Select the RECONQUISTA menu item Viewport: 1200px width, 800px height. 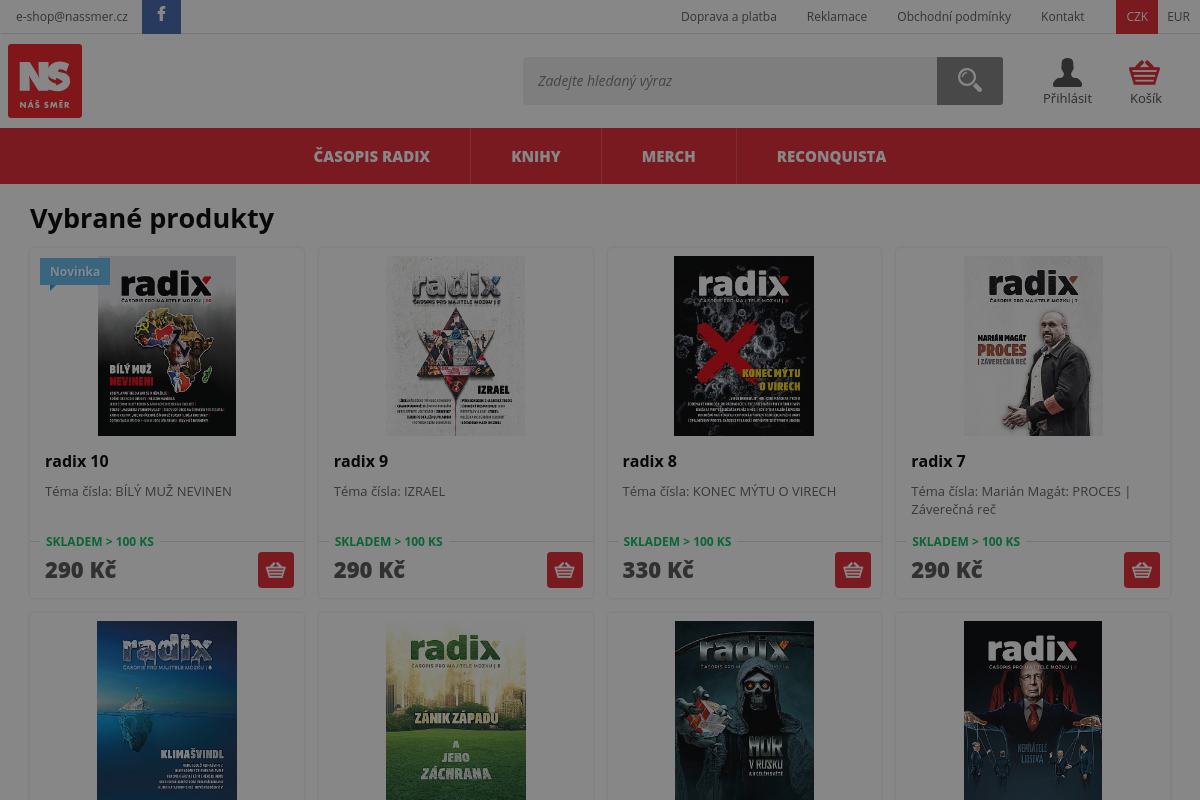coord(831,156)
